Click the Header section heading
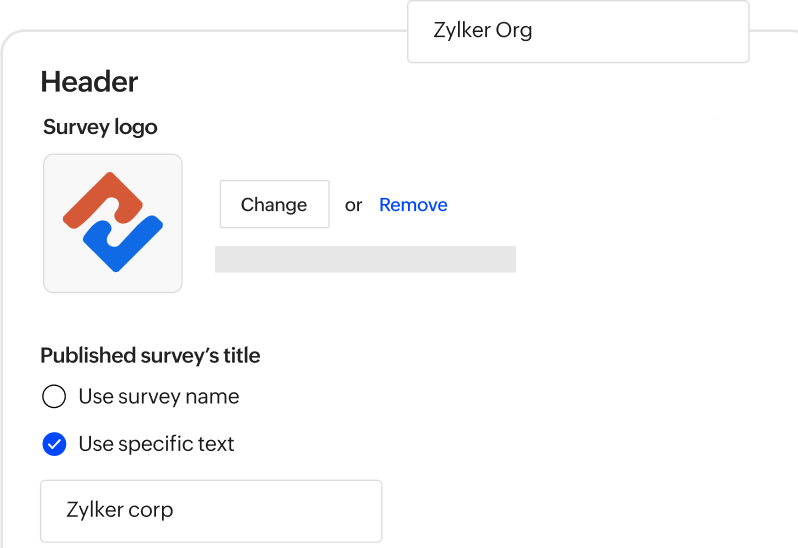Screen dimensions: 798x548 point(89,82)
